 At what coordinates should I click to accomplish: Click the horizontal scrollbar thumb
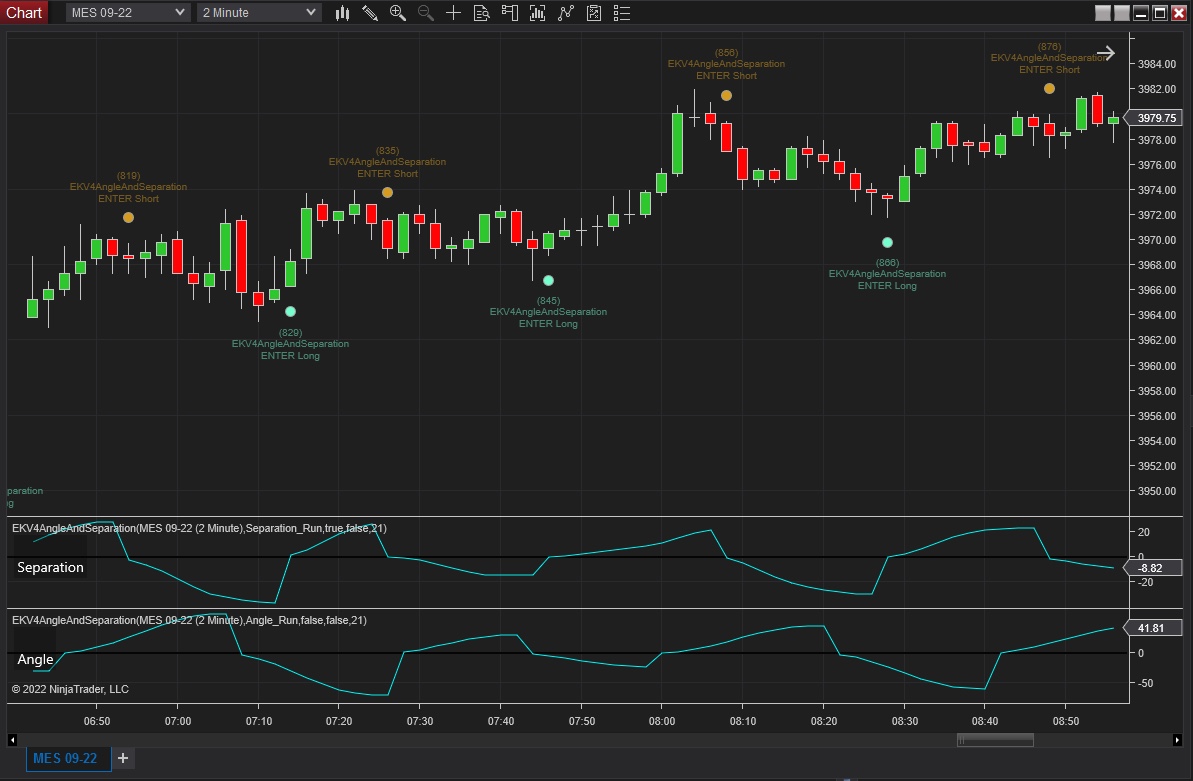tap(995, 740)
